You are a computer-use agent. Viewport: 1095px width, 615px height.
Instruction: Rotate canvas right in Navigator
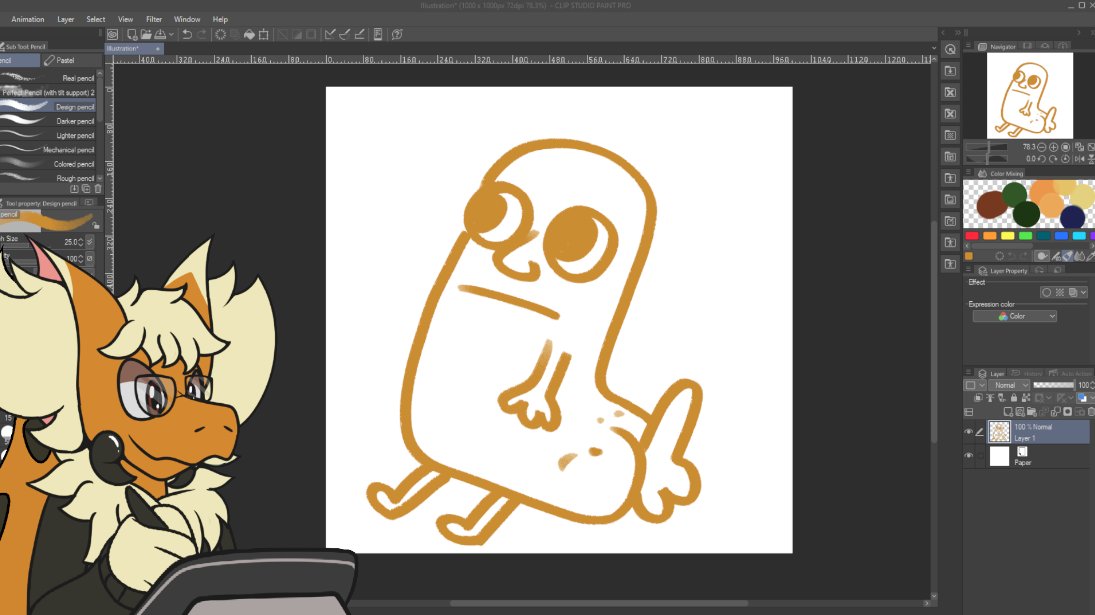point(1053,159)
